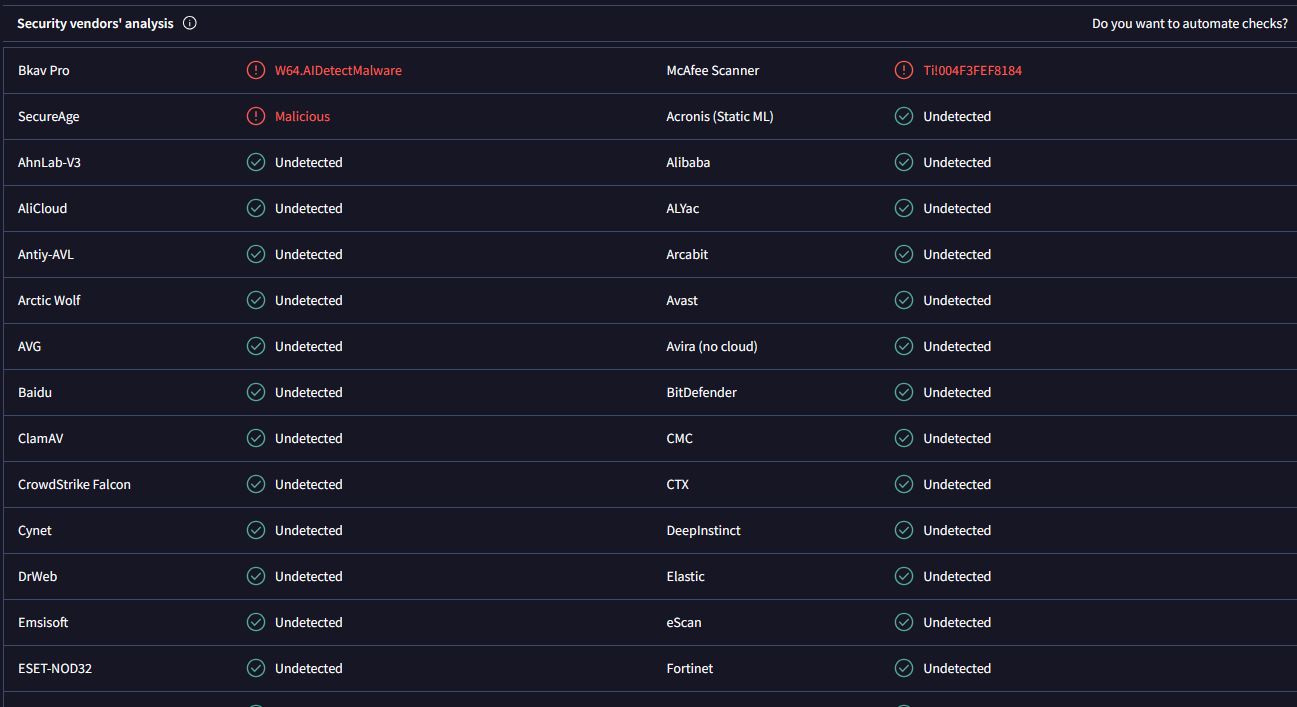Screen dimensions: 1297x707
Task: Select the checkmark icon in the Cynet row
Action: [256, 530]
